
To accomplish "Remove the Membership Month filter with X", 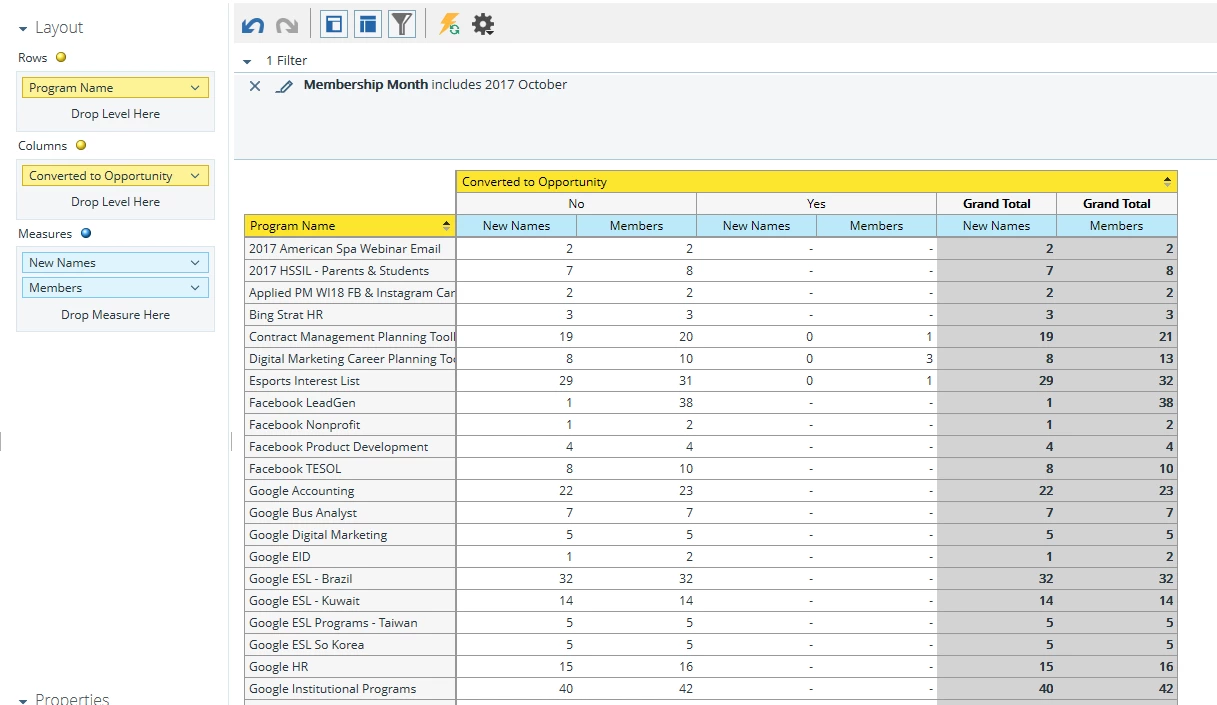I will 255,86.
